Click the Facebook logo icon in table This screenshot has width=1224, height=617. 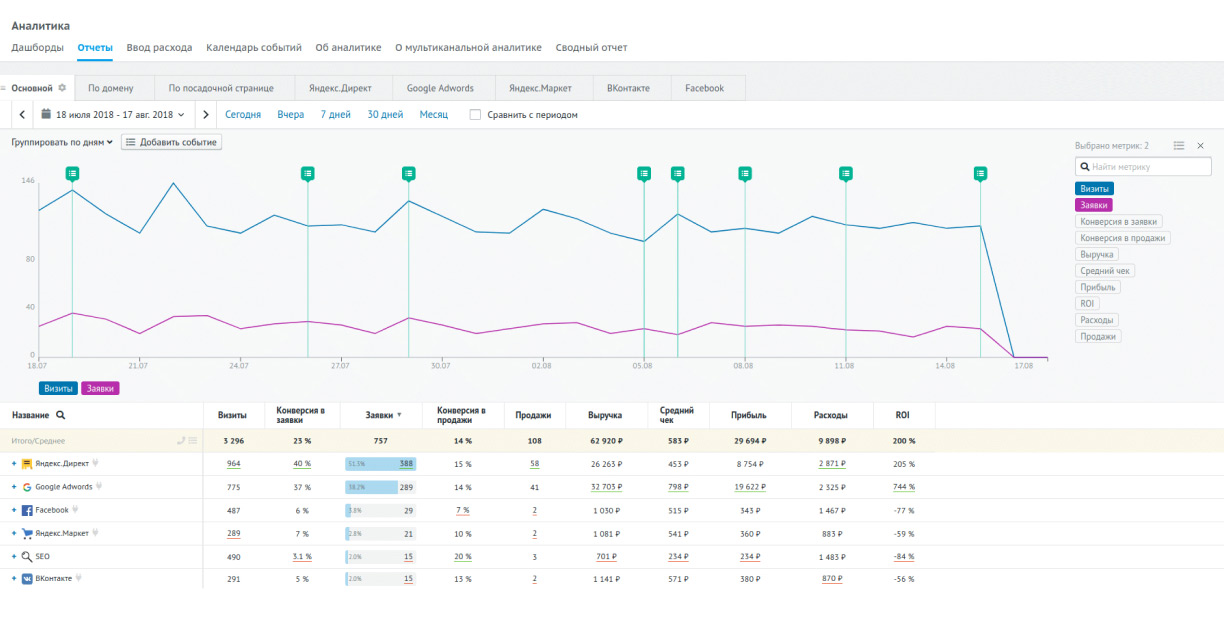27,510
